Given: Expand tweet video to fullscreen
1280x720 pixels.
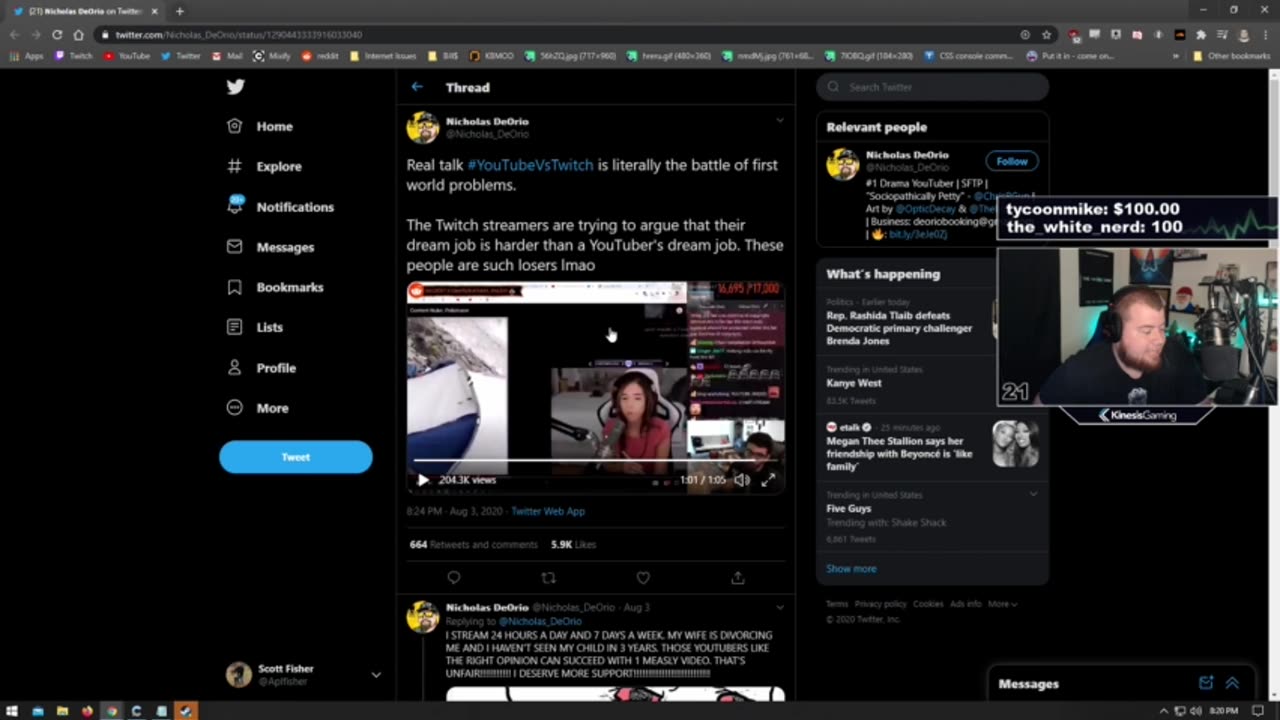Looking at the screenshot, I should pos(768,480).
